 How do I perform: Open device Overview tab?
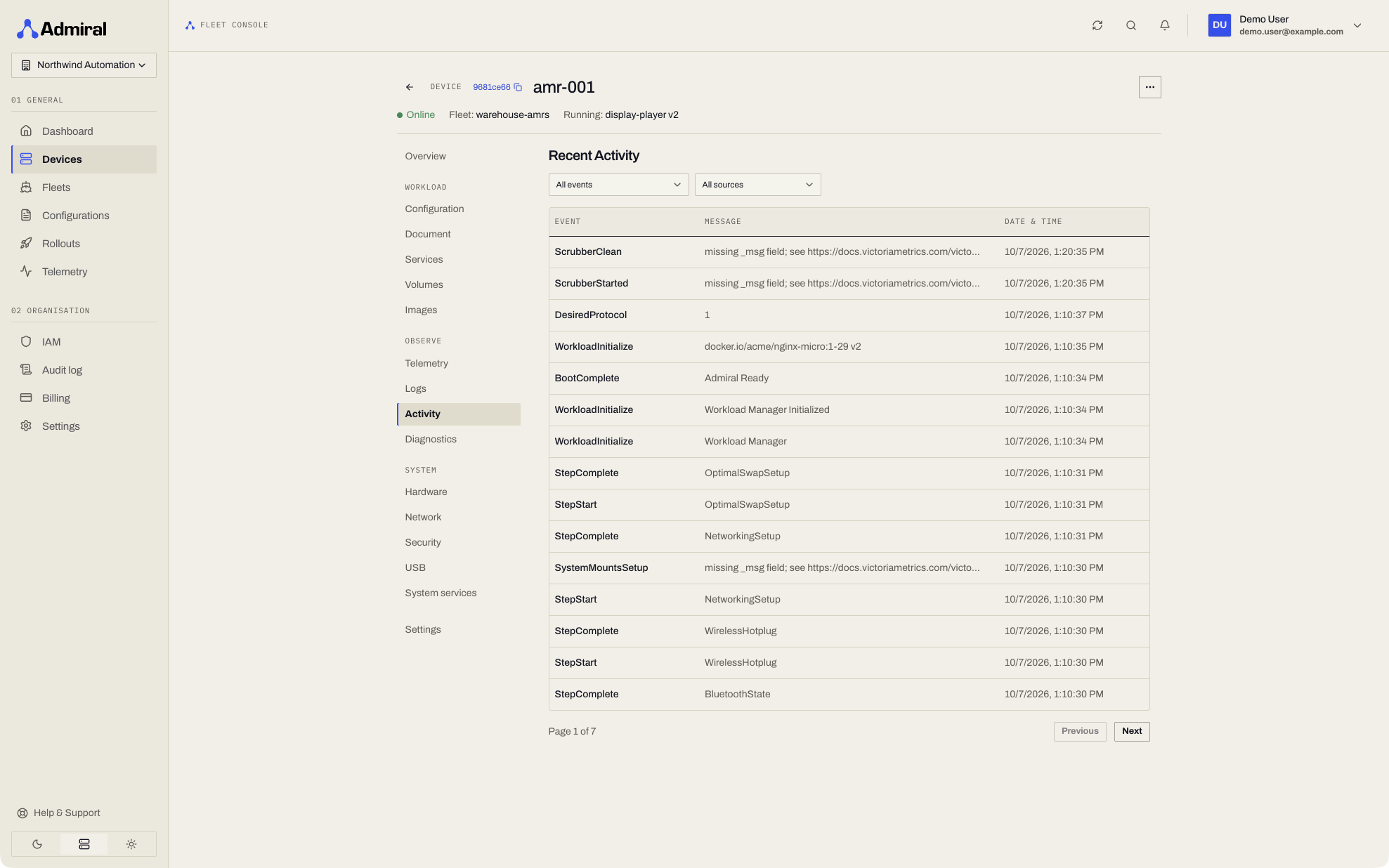pyautogui.click(x=459, y=156)
